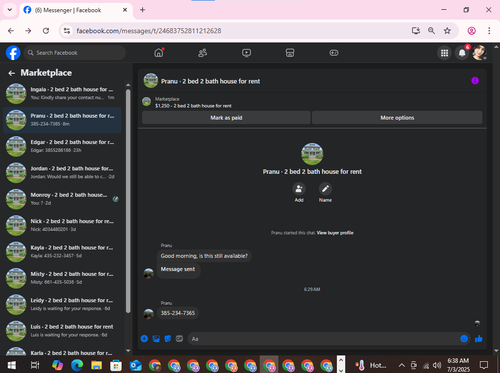Open the Windows notification center
The height and width of the screenshot is (373, 500).
pos(484,365)
